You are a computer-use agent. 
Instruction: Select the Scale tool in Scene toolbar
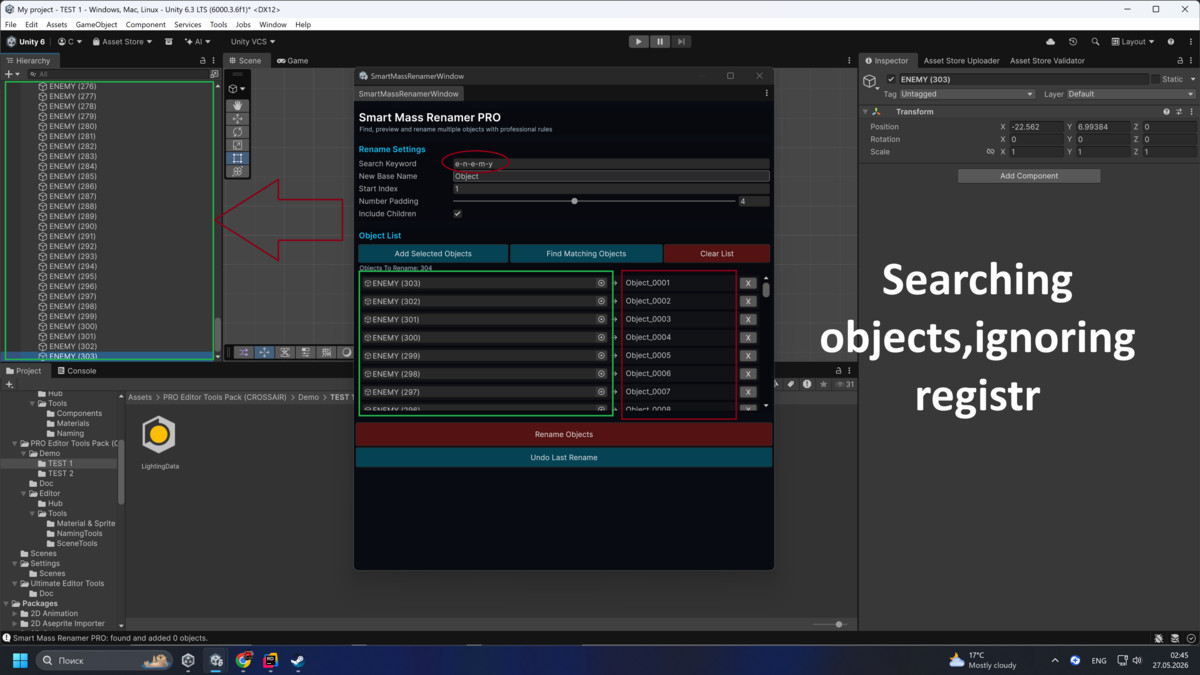click(237, 145)
